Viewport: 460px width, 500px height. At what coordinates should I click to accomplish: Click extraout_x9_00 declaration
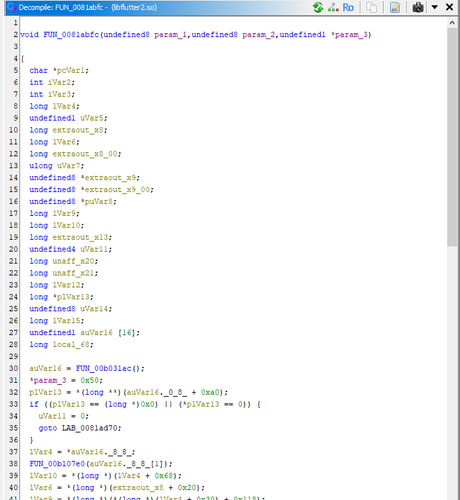(117, 190)
